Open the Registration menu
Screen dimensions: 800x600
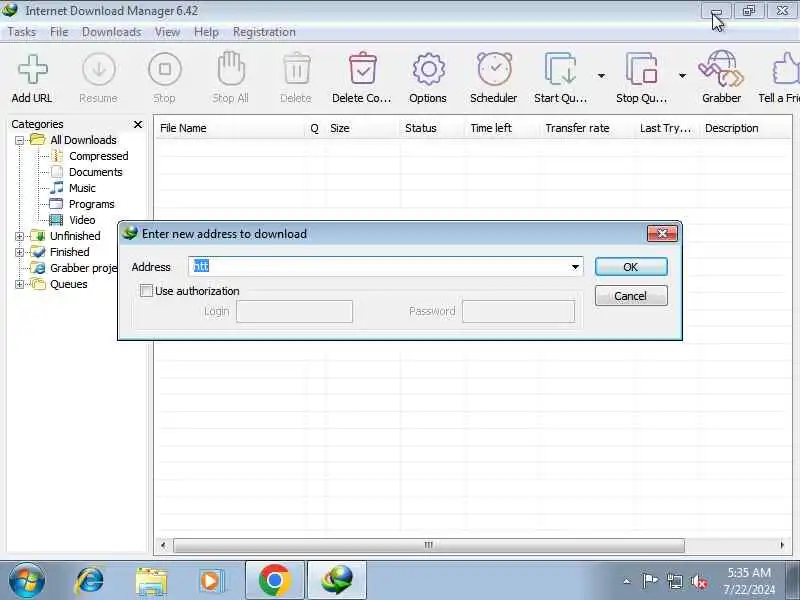pyautogui.click(x=264, y=32)
